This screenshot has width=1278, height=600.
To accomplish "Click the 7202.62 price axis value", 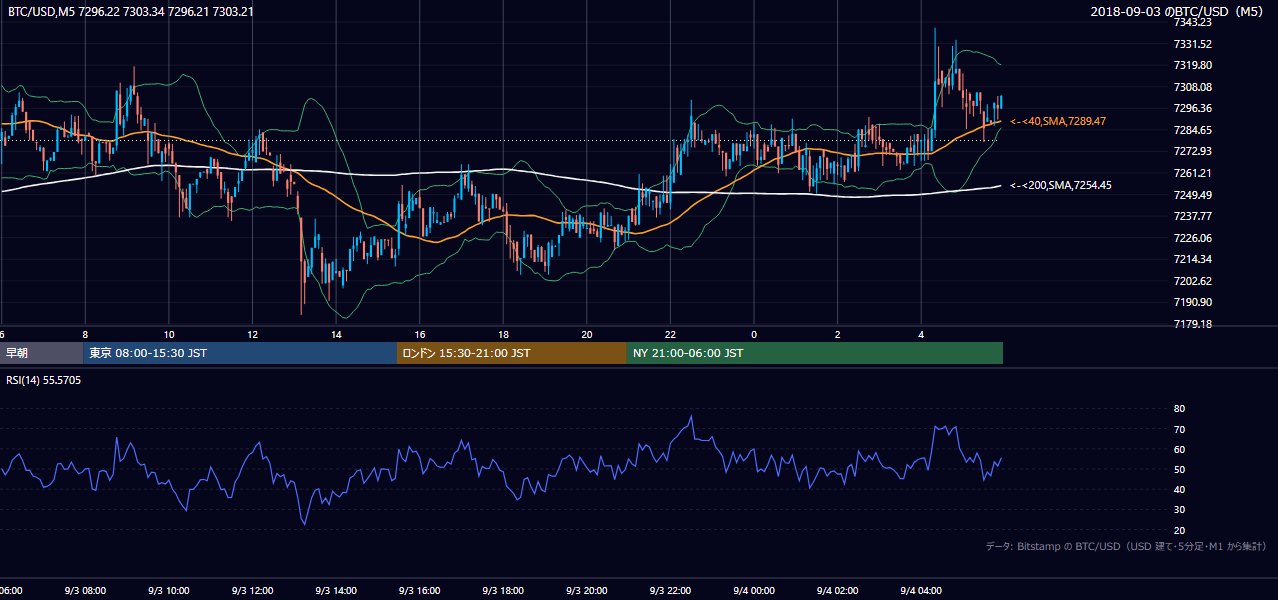I will 1192,281.
